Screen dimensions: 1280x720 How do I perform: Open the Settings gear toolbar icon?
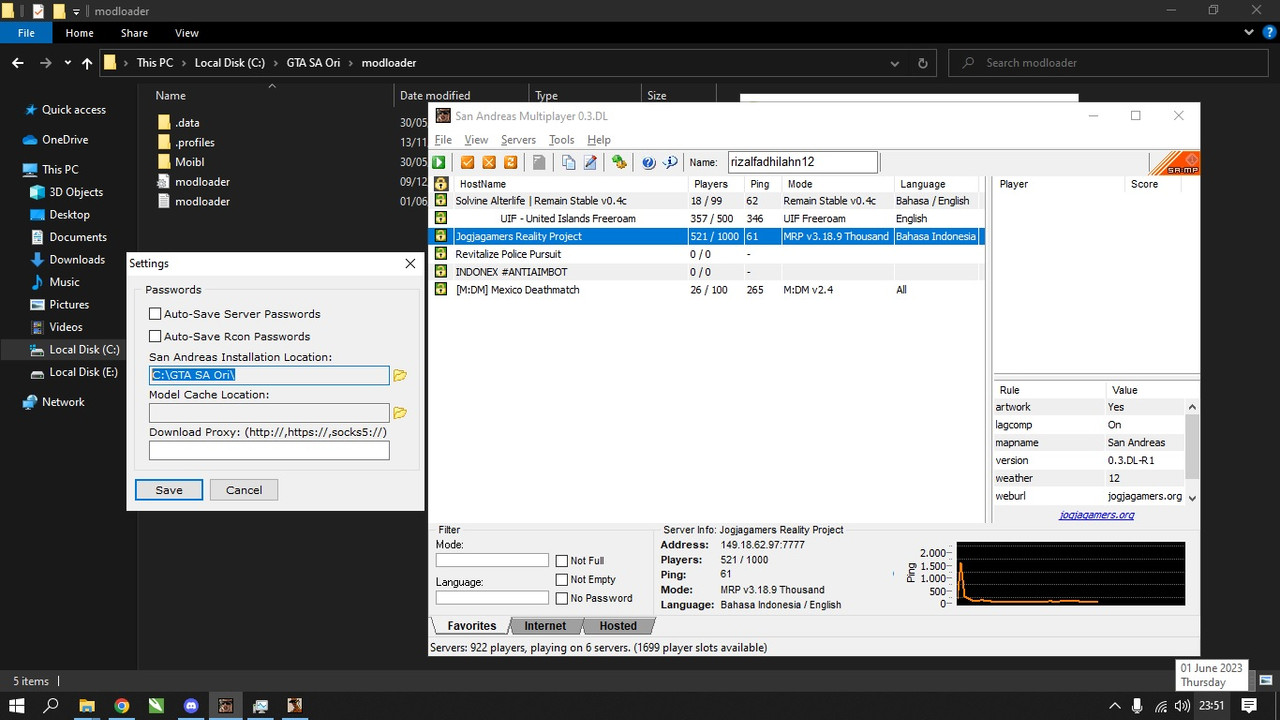pos(619,162)
